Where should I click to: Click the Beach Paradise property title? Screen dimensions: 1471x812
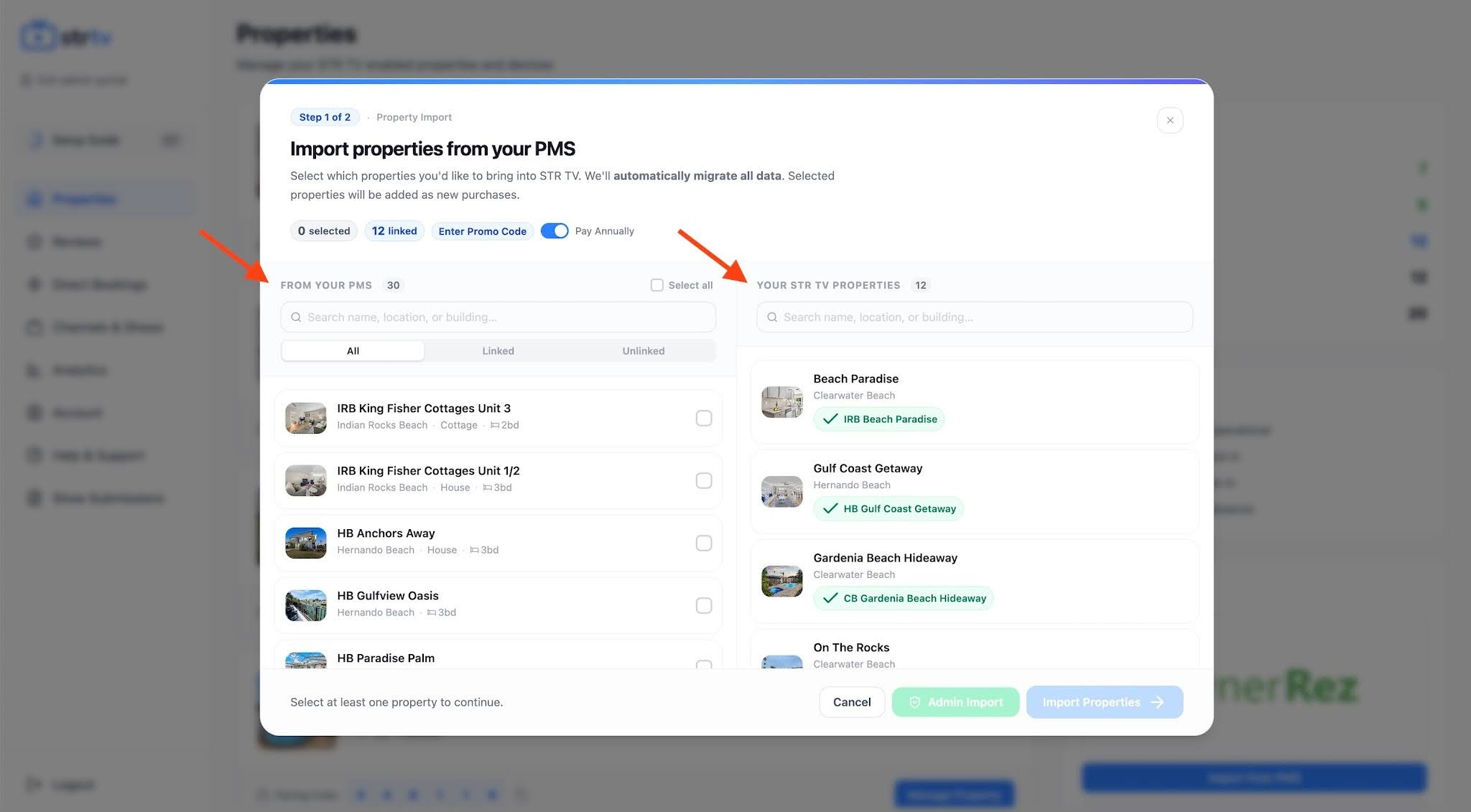(x=855, y=378)
